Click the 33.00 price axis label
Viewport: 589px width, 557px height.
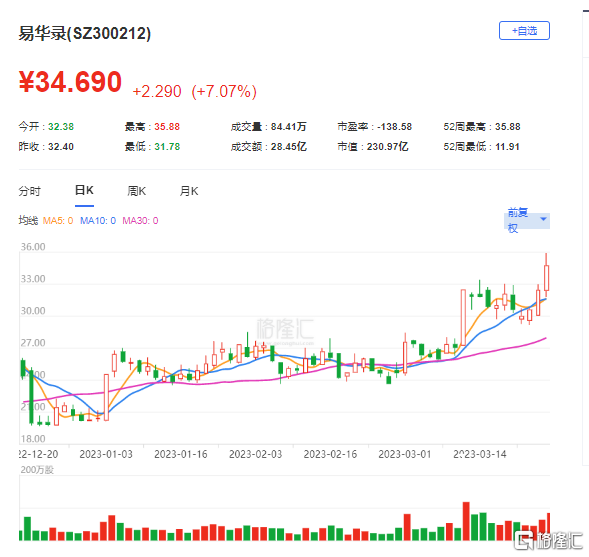tap(33, 279)
